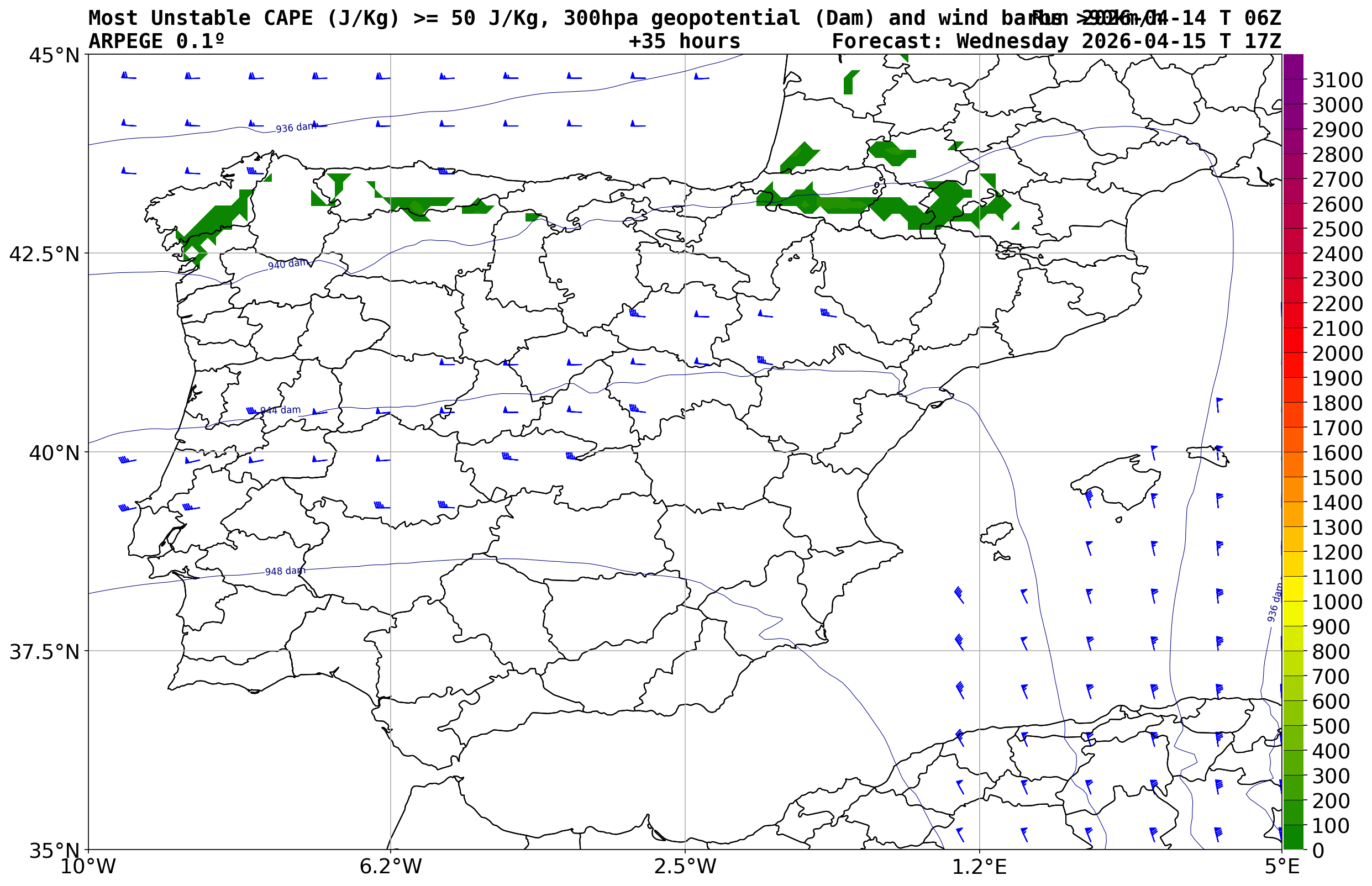Click the purple top of the color bar
Screen dimensions: 1372x886
tap(1293, 64)
